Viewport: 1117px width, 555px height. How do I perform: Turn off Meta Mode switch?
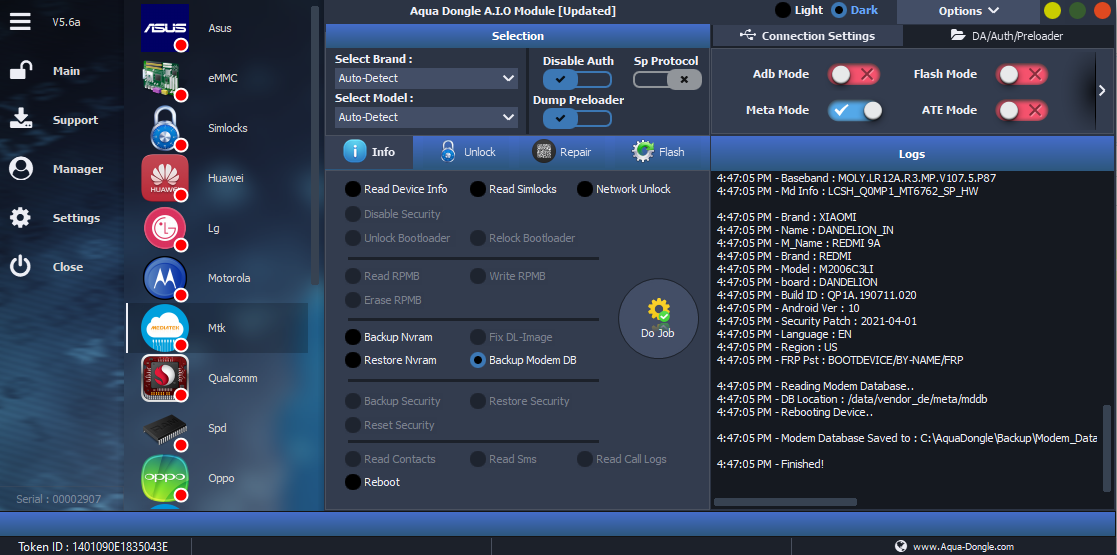[855, 110]
